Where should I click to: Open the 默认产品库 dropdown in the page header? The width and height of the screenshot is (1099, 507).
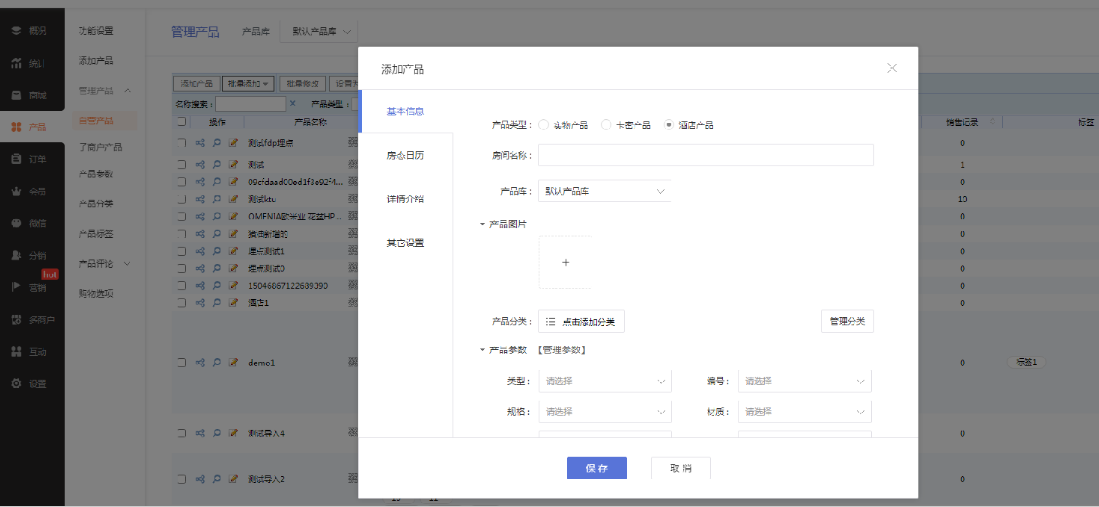(318, 32)
